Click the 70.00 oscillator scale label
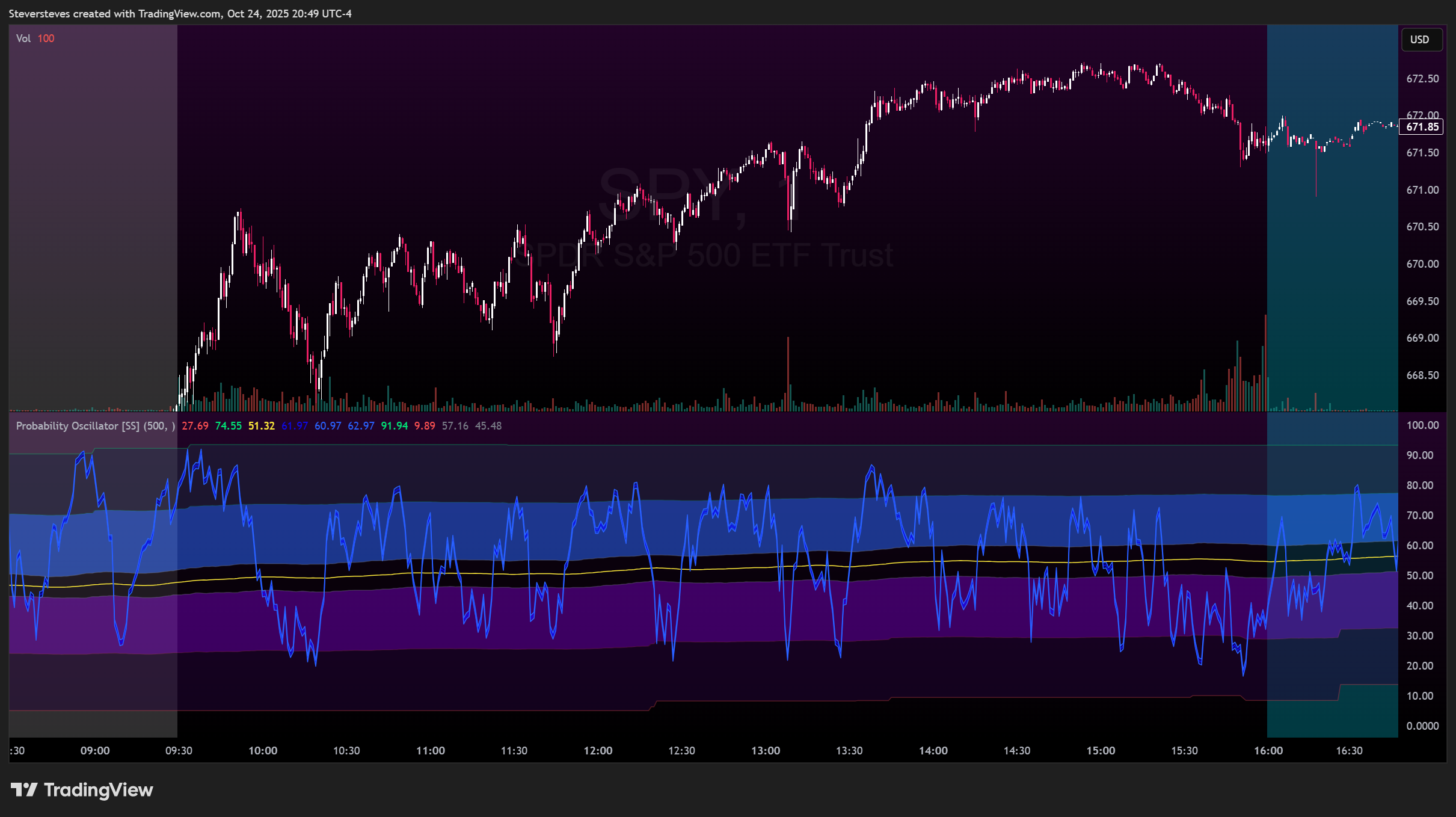This screenshot has height=817, width=1456. pos(1420,516)
